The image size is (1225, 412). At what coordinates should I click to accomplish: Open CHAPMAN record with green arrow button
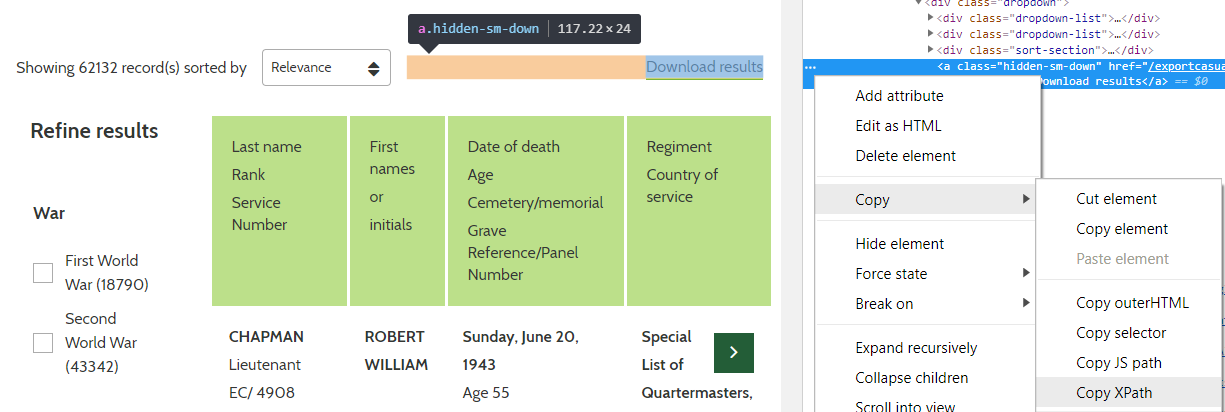pos(734,353)
